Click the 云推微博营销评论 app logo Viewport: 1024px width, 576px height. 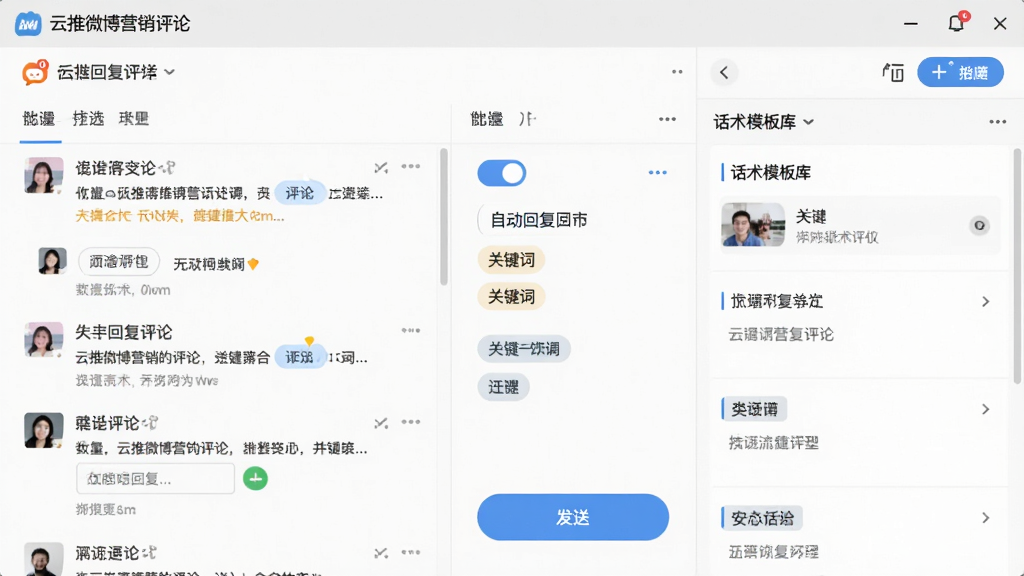28,24
